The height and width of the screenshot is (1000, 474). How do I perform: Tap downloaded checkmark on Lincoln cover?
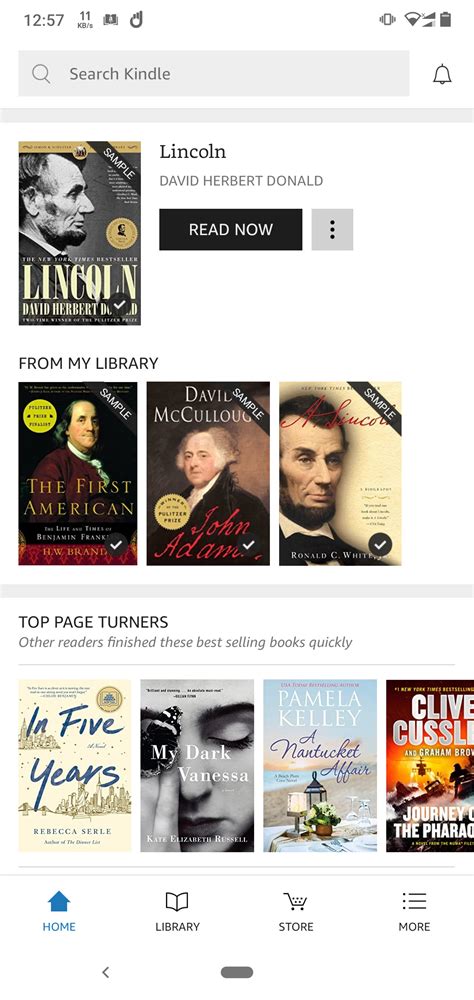[x=119, y=305]
